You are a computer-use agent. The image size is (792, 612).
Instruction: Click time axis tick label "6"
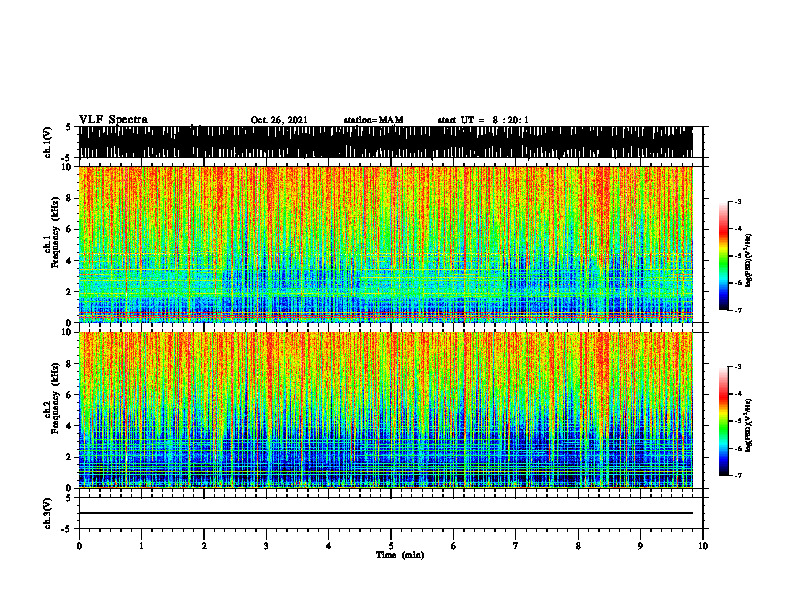(454, 546)
